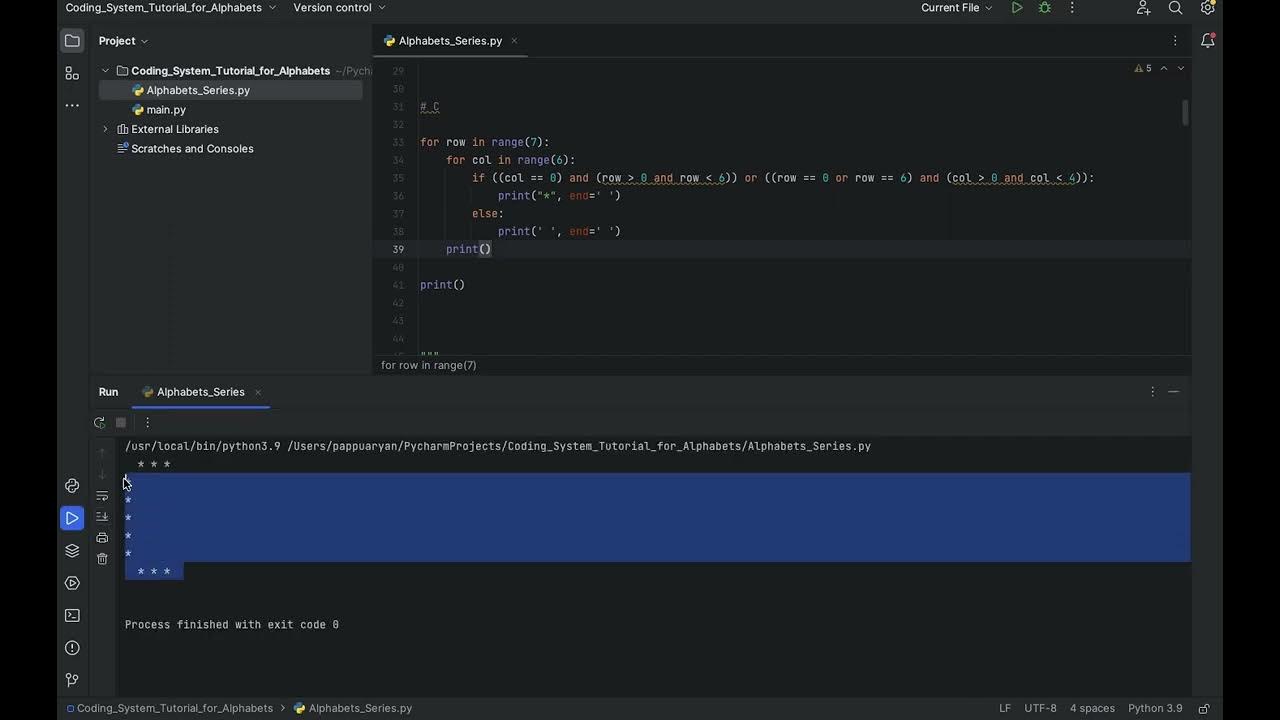
Task: Select Scratches and Consoles node
Action: coord(192,149)
